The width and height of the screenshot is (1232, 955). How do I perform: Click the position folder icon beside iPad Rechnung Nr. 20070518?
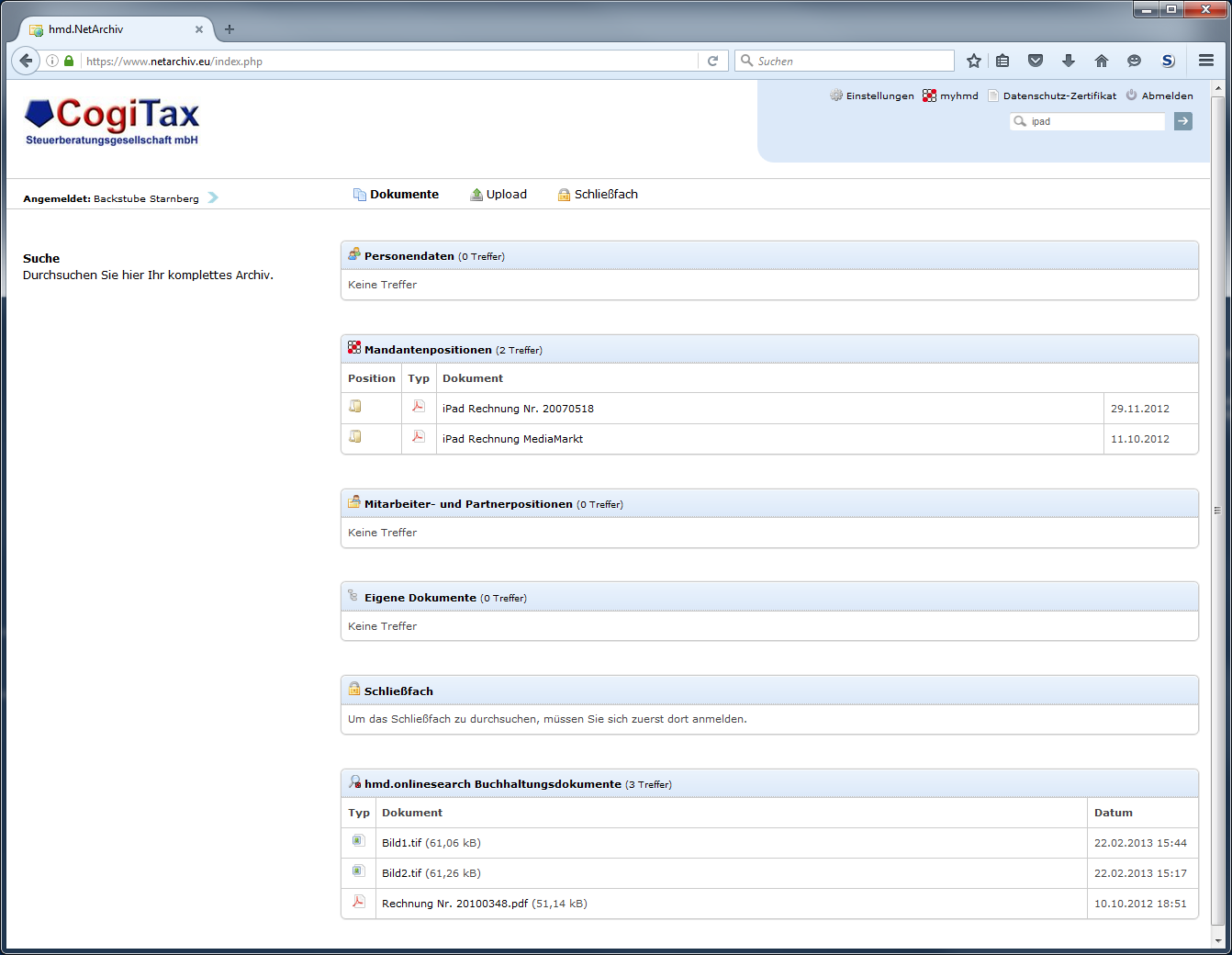354,407
